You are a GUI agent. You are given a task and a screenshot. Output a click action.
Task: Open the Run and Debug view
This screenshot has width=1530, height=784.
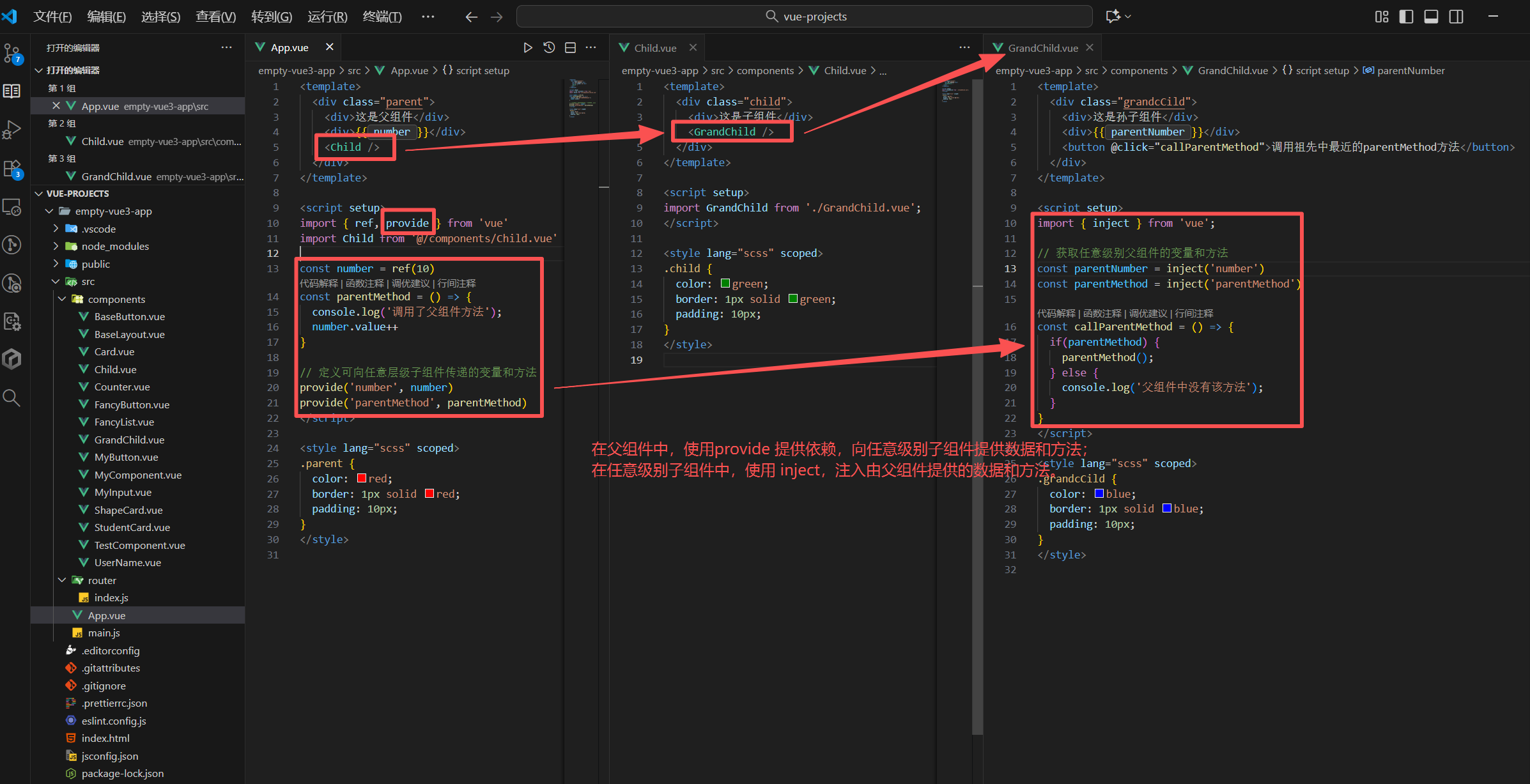12,130
